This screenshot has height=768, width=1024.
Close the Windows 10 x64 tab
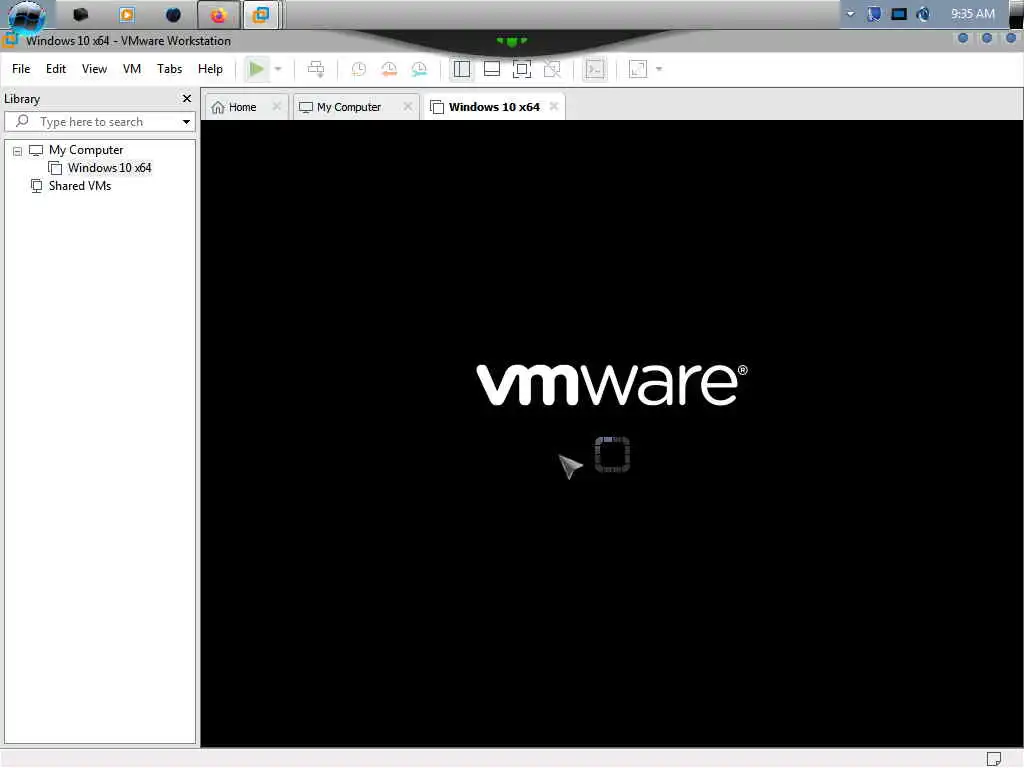click(x=554, y=106)
